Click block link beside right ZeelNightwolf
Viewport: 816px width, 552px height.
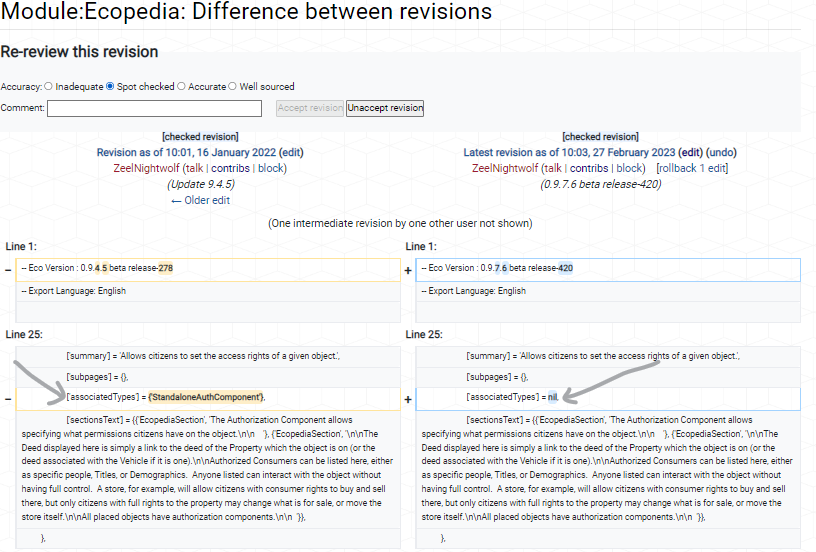tap(629, 168)
